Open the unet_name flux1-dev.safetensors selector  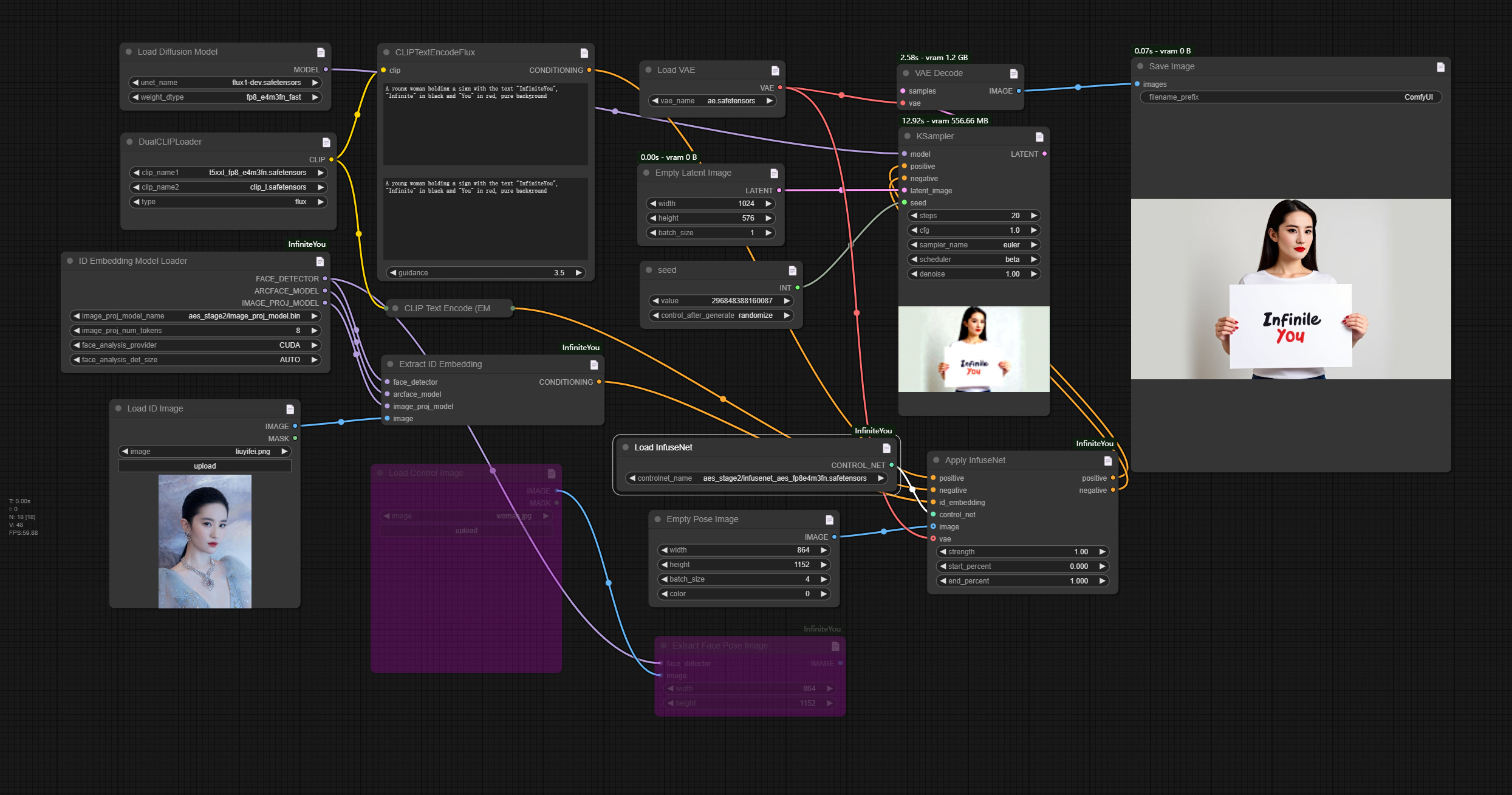(x=225, y=83)
